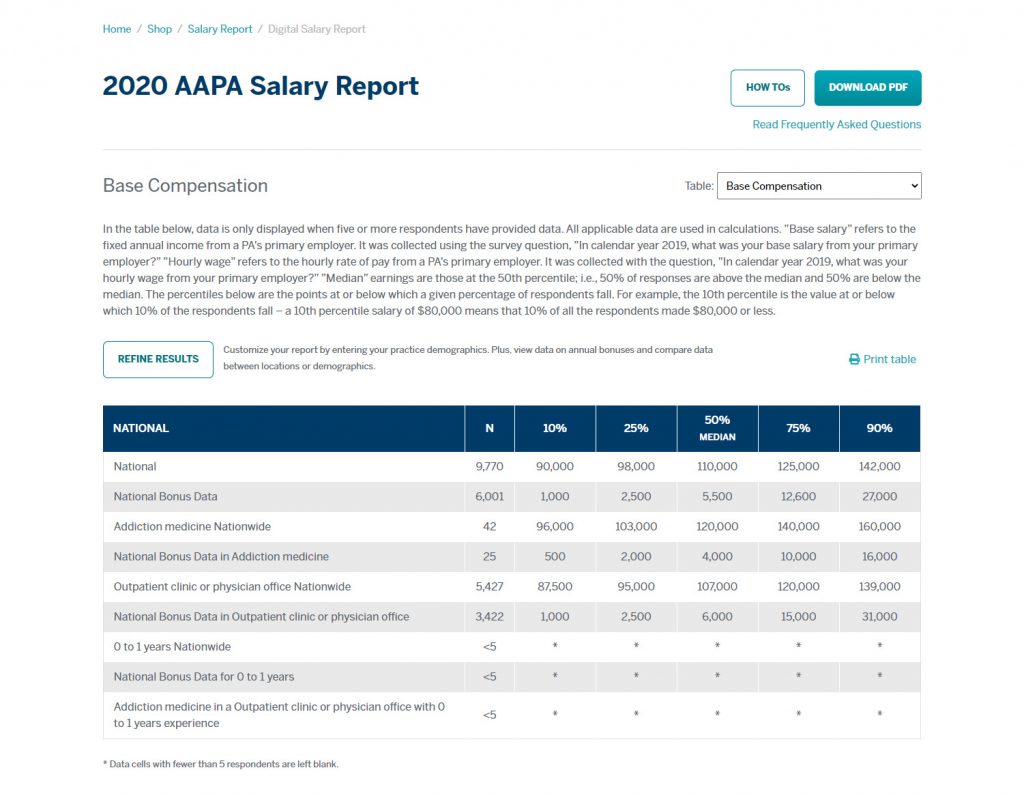
Task: Click the 2020 AAPA Salary Report title
Action: (x=261, y=87)
